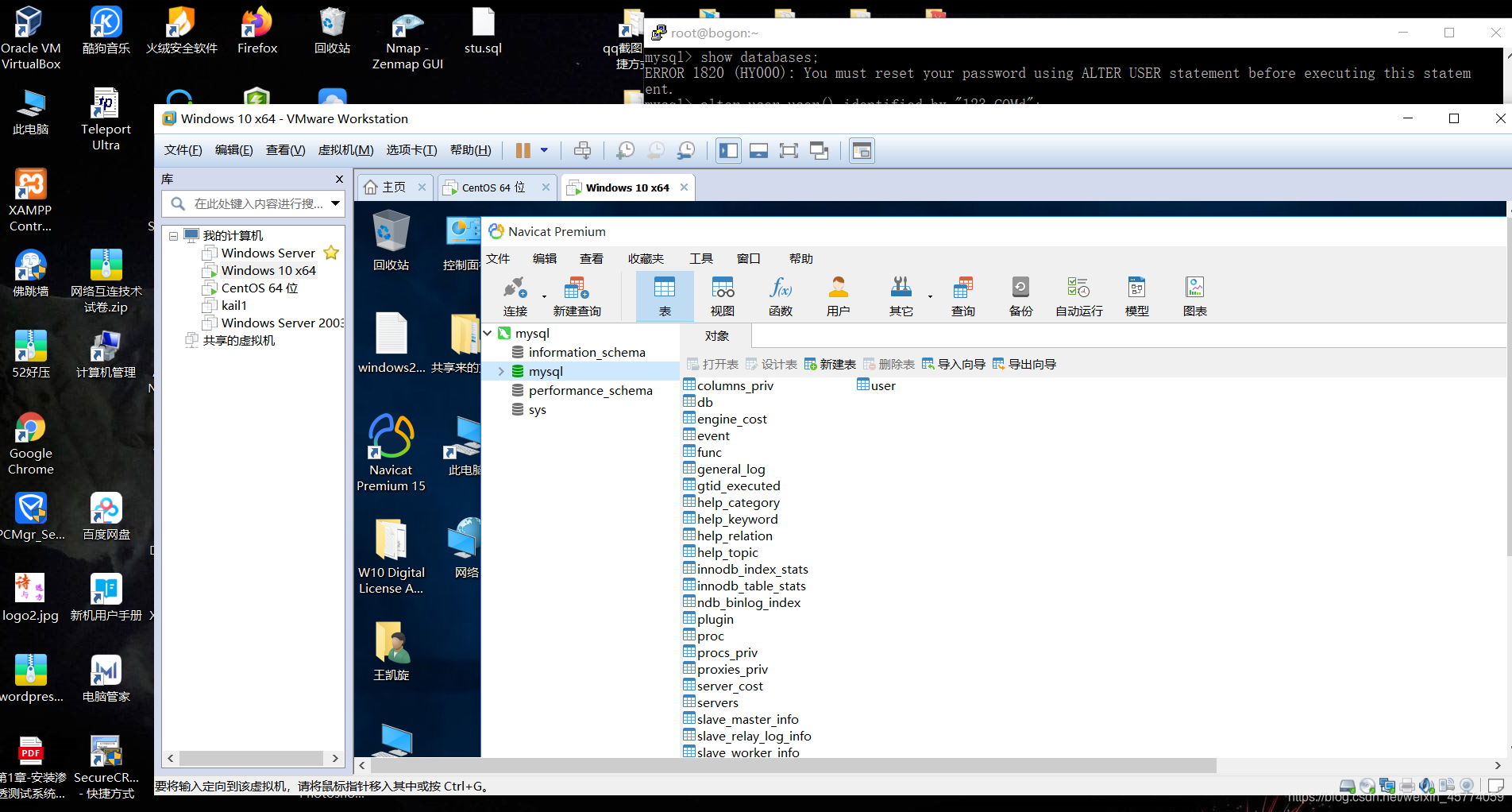The height and width of the screenshot is (812, 1512).
Task: Open Firefox desktop shortcut
Action: click(x=257, y=30)
